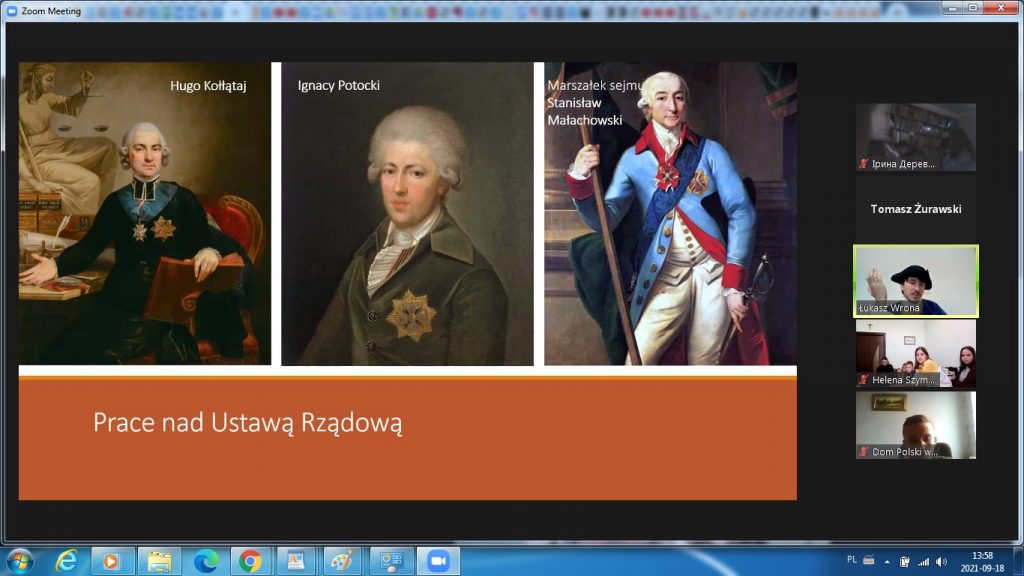Click the volume speaker tray icon
Screen dimensions: 1024x576
coord(940,561)
